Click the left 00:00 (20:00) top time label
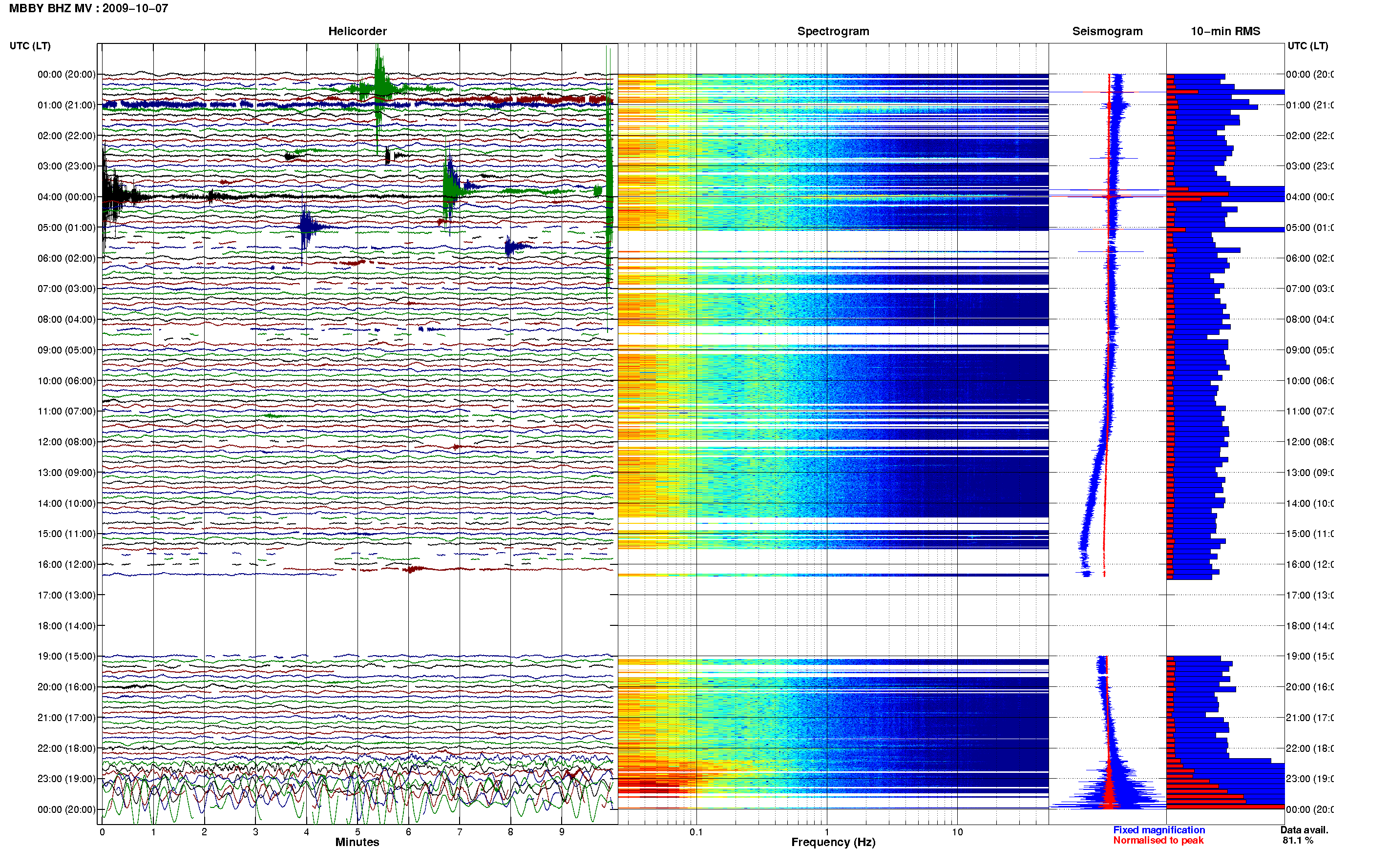The height and width of the screenshot is (868, 1389). pos(66,74)
